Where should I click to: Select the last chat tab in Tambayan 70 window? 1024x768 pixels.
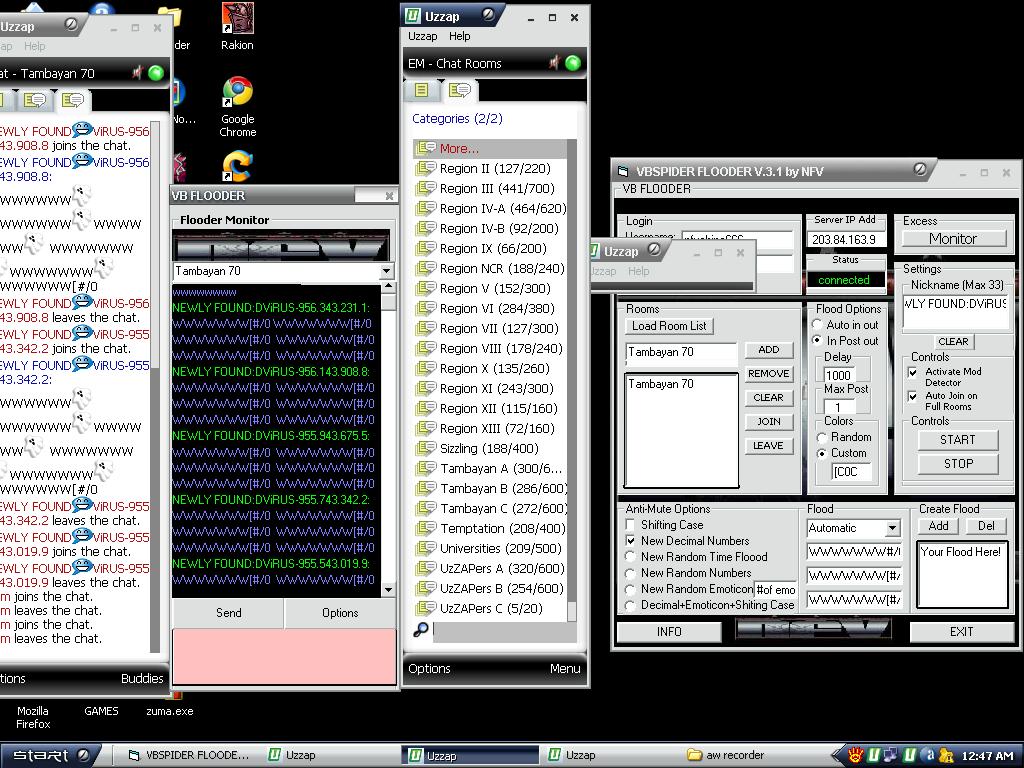click(72, 100)
